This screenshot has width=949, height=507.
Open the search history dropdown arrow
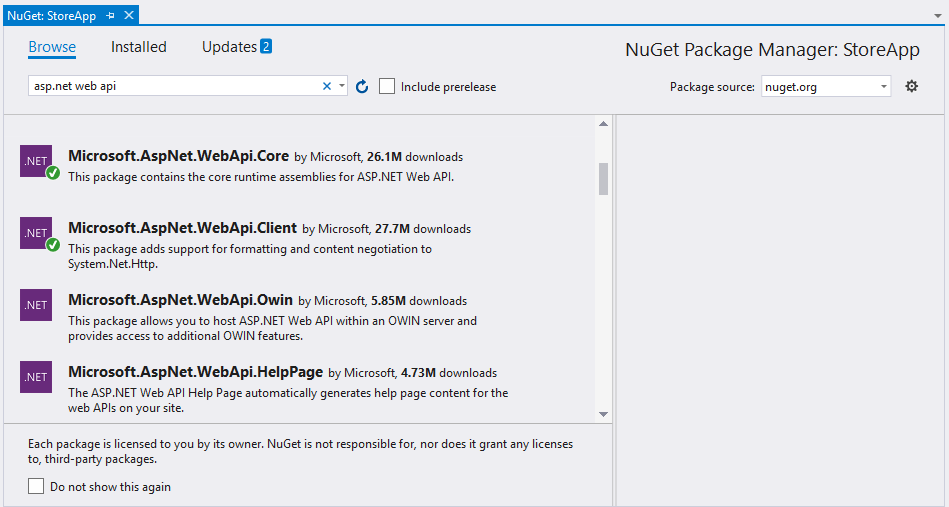pyautogui.click(x=342, y=87)
